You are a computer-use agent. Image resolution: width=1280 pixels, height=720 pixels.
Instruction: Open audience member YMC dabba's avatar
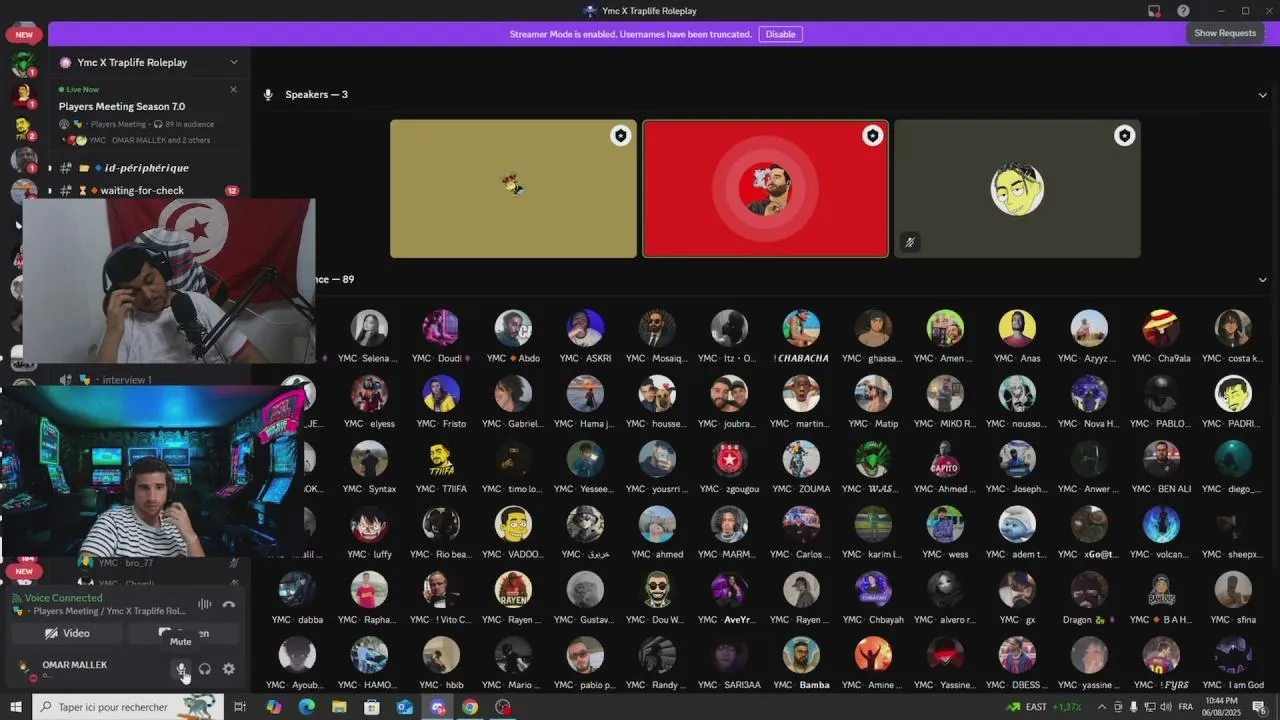(297, 590)
